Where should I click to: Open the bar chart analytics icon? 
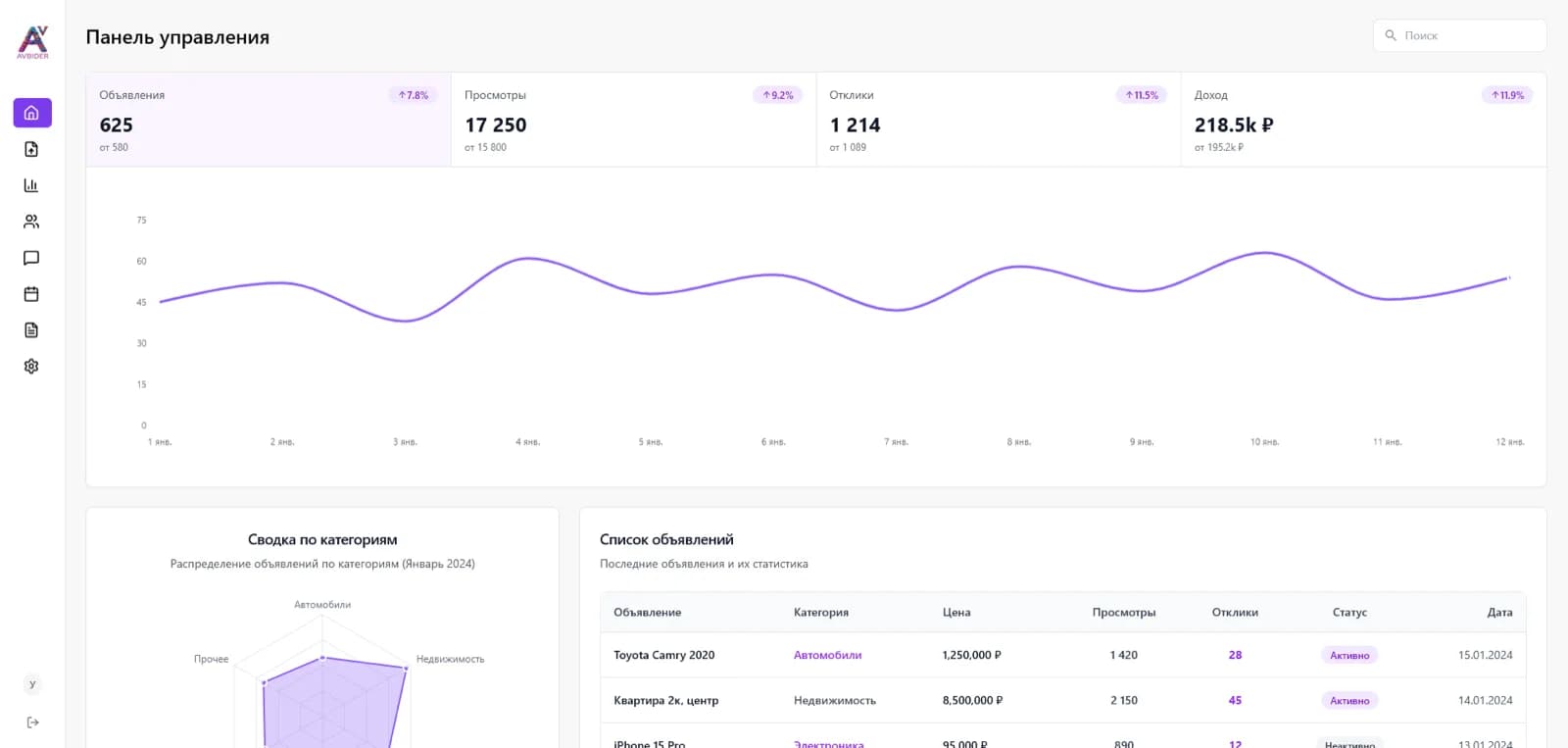[31, 185]
